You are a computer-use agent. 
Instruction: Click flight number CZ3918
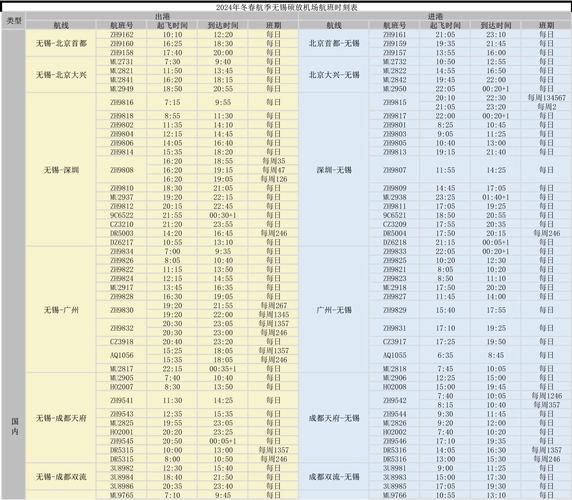coord(121,342)
